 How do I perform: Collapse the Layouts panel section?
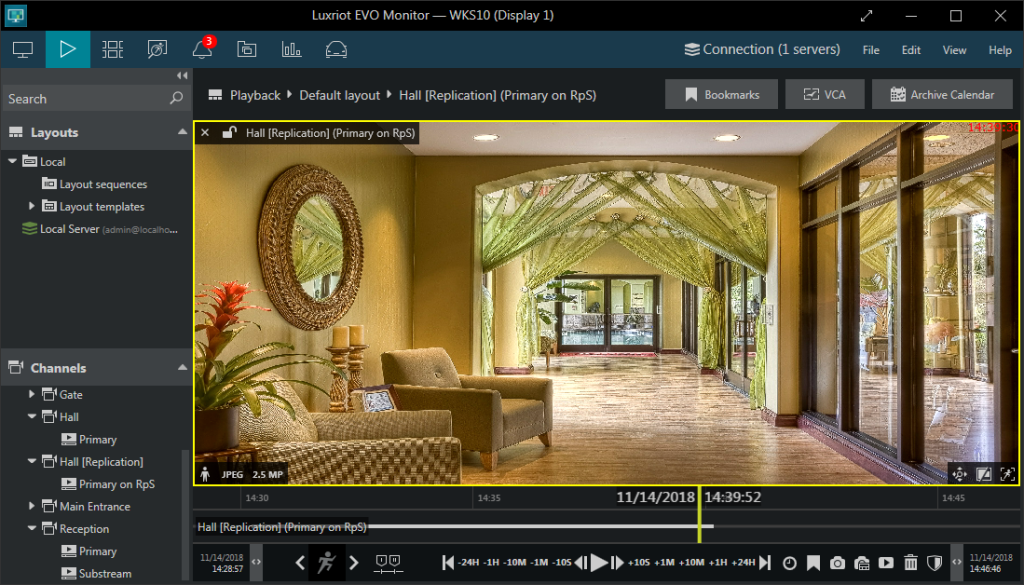[182, 132]
